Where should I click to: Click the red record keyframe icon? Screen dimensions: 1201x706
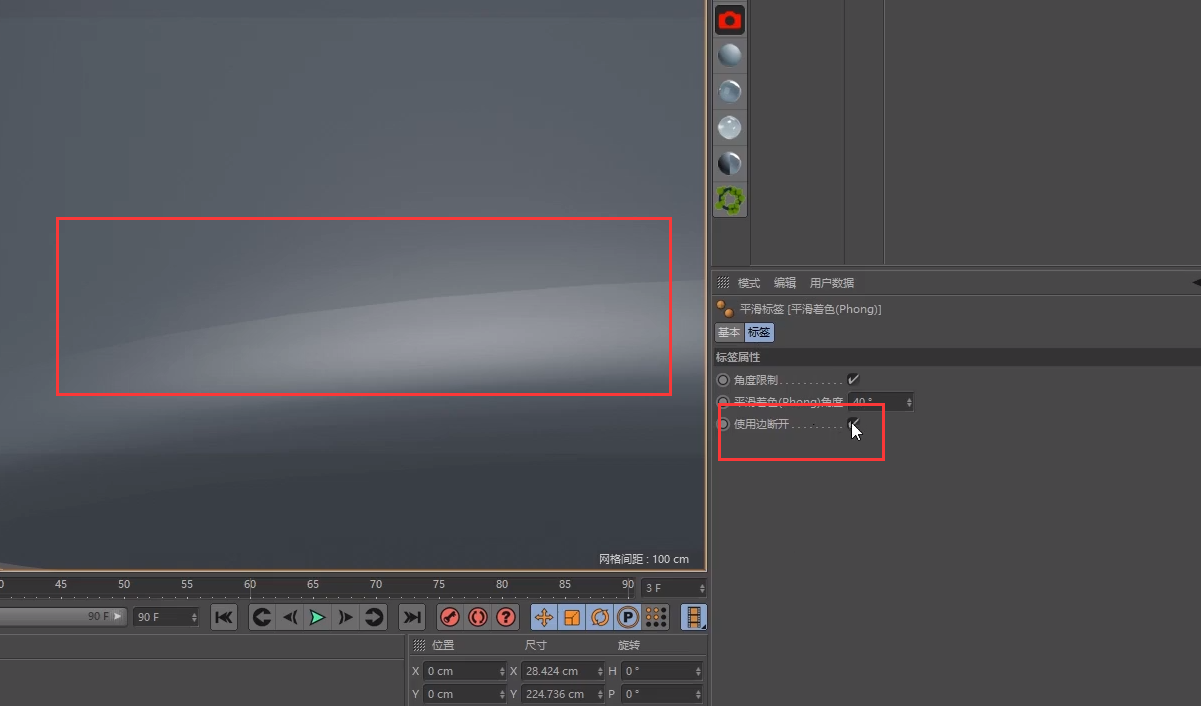450,617
